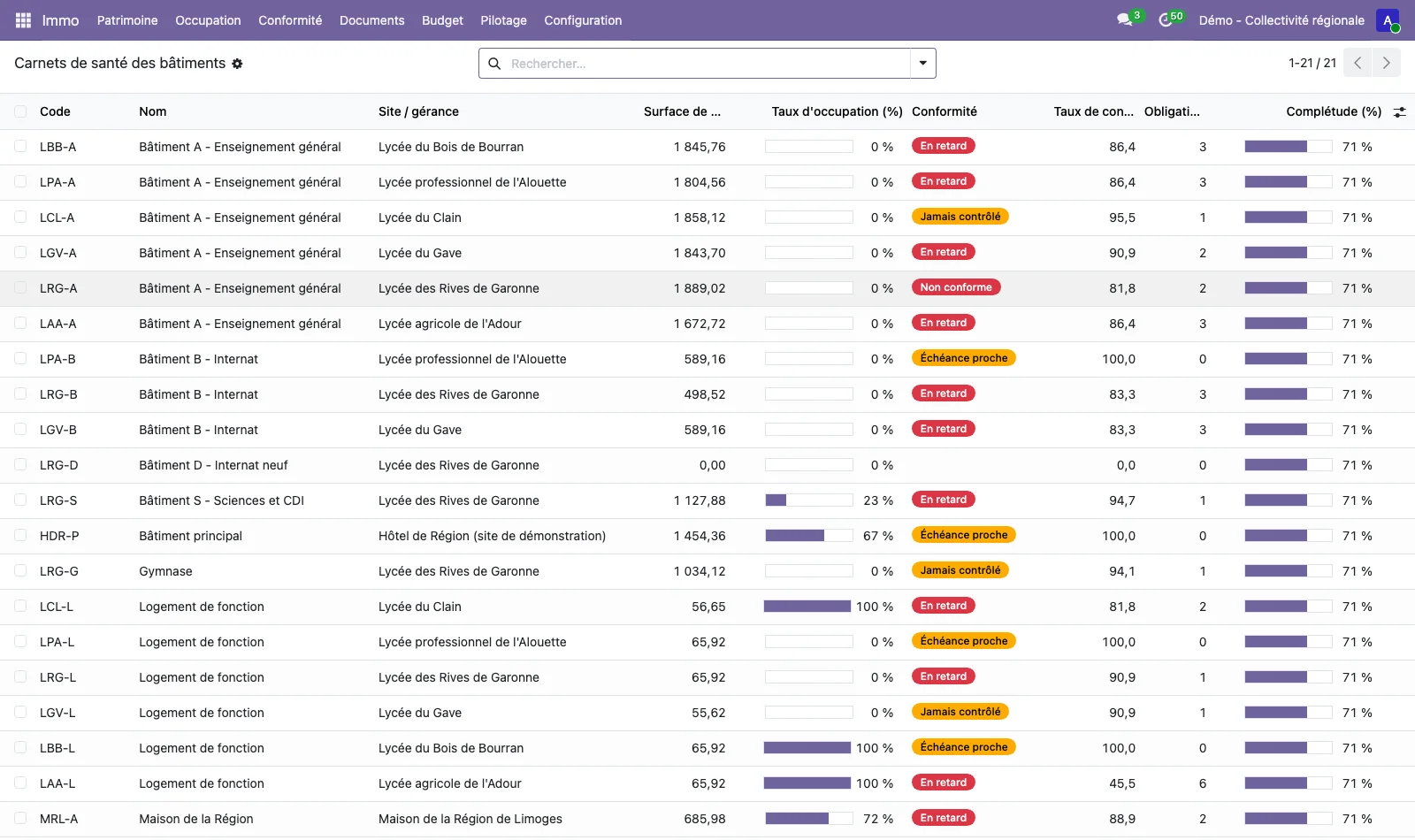This screenshot has width=1415, height=840.
Task: Click the Jamais contrôlé badge for LRG-G
Action: point(960,570)
